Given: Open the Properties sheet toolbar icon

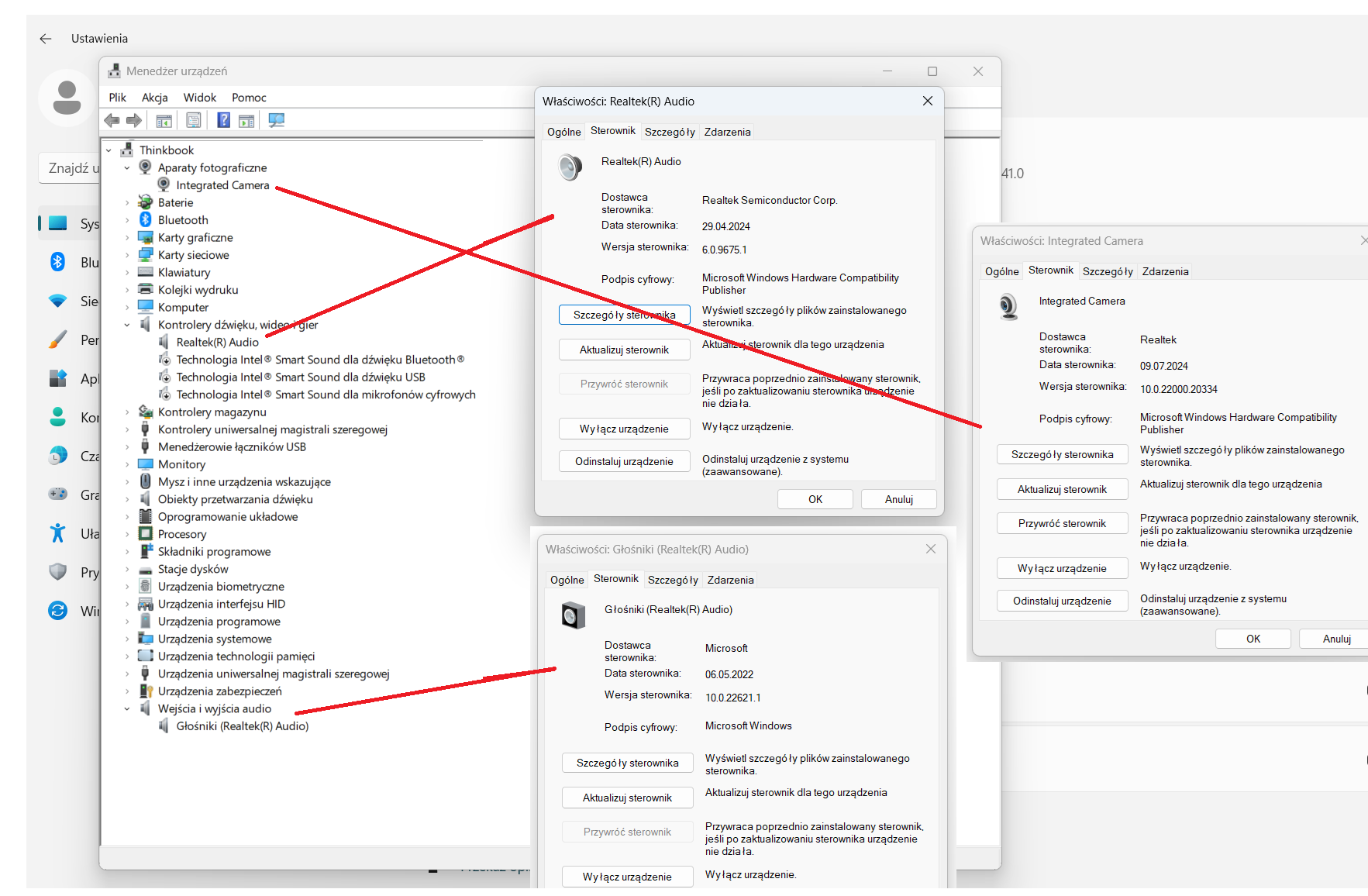Looking at the screenshot, I should pyautogui.click(x=194, y=120).
